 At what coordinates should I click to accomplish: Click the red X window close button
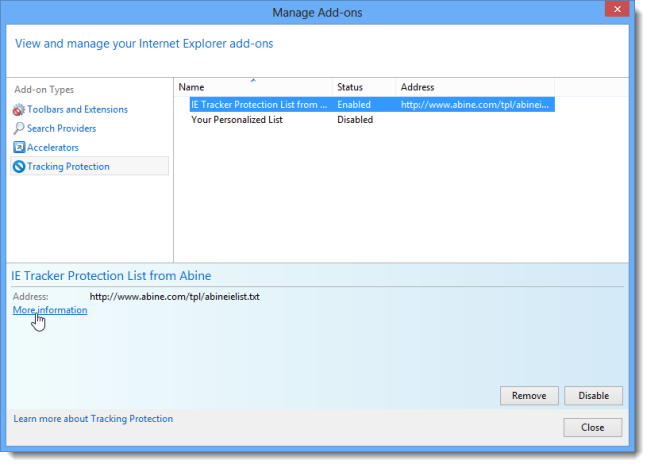coord(617,9)
